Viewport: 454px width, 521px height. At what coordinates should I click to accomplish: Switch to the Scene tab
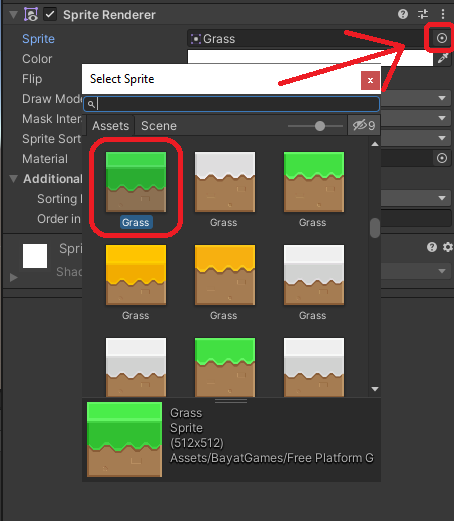[x=159, y=126]
